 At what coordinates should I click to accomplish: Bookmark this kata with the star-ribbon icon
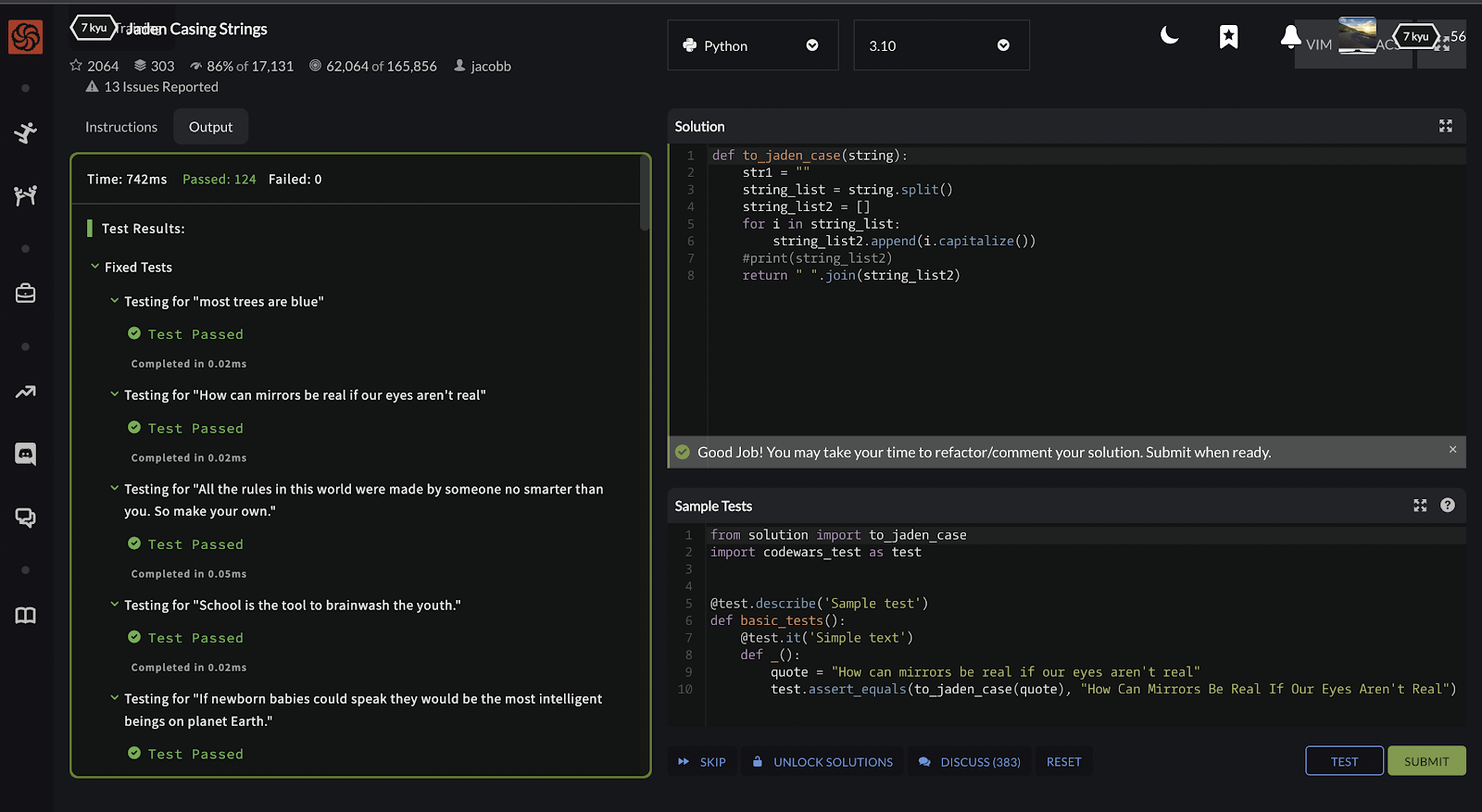click(1228, 37)
